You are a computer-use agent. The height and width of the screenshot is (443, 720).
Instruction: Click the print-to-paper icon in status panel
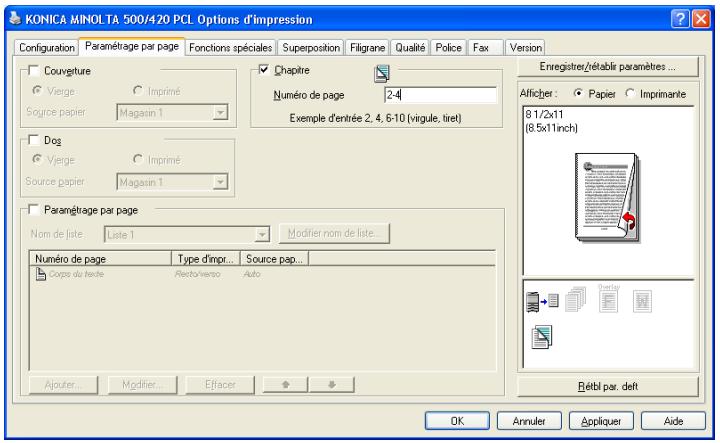pyautogui.click(x=542, y=302)
